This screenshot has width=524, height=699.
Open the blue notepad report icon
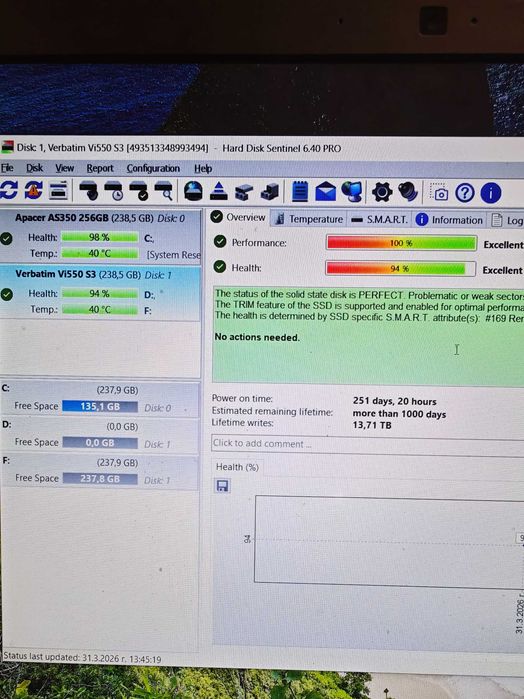click(x=300, y=192)
